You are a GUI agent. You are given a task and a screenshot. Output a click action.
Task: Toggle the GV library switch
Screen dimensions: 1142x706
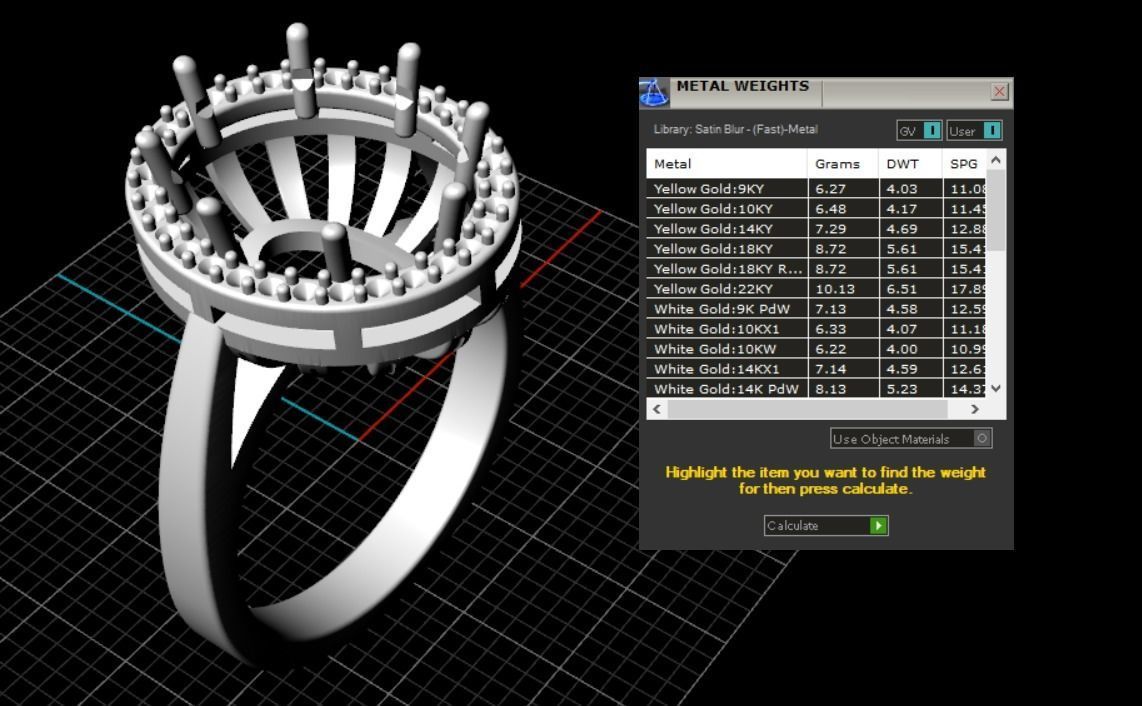pyautogui.click(x=919, y=130)
